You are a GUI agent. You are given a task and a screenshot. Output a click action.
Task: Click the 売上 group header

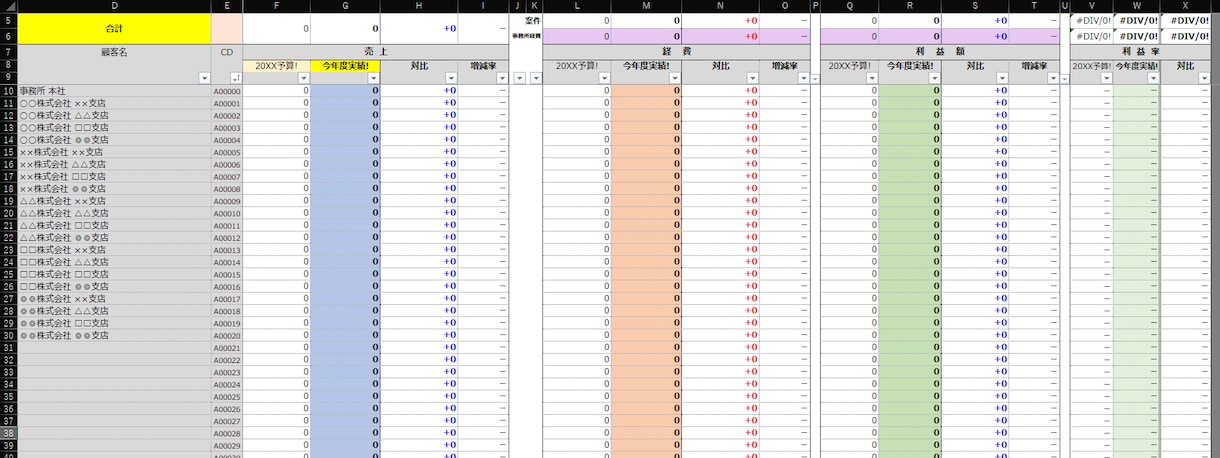point(376,52)
